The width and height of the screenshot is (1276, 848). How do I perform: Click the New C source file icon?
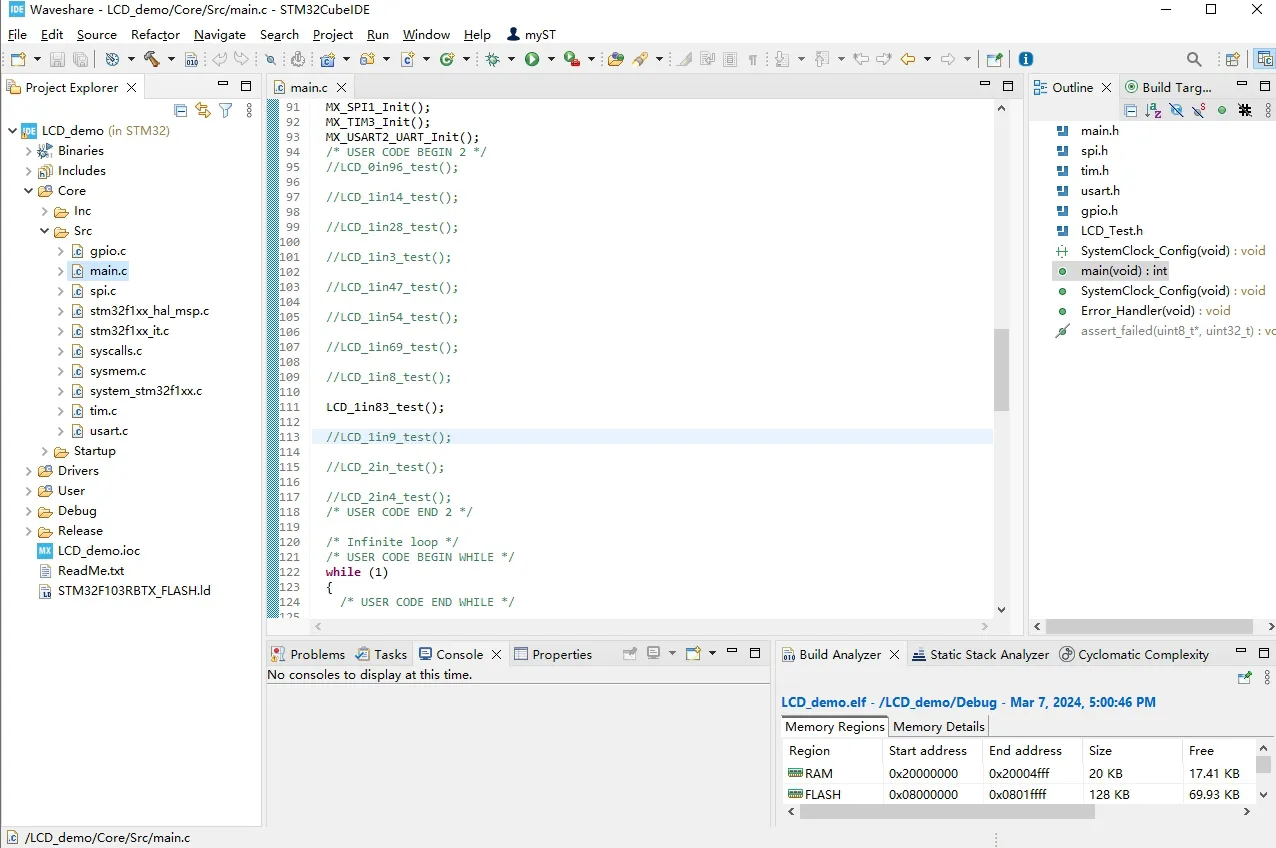point(408,59)
